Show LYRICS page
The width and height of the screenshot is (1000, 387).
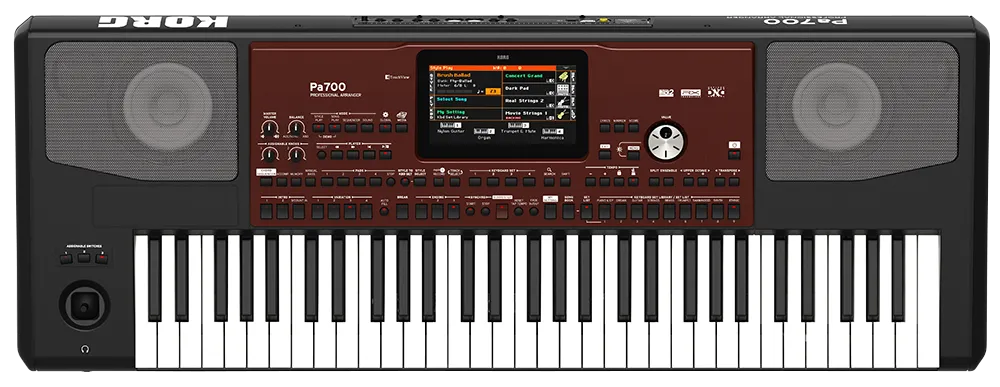pos(605,128)
